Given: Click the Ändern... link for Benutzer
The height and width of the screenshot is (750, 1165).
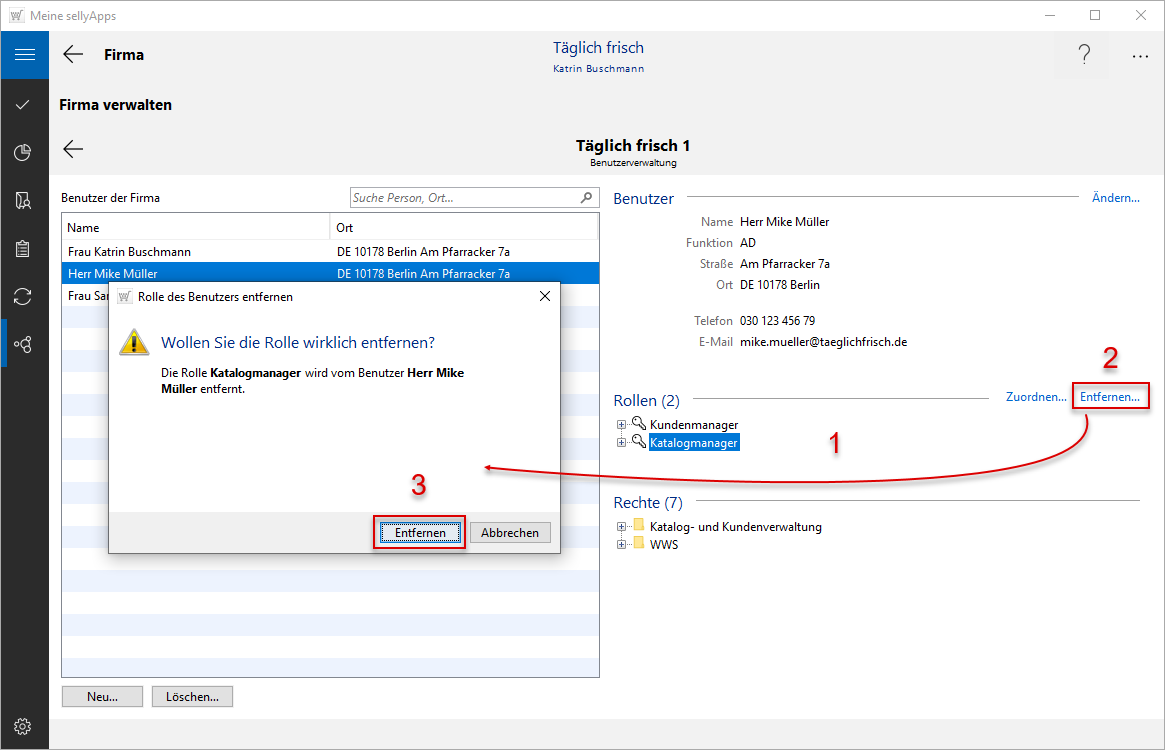Looking at the screenshot, I should tap(1115, 198).
